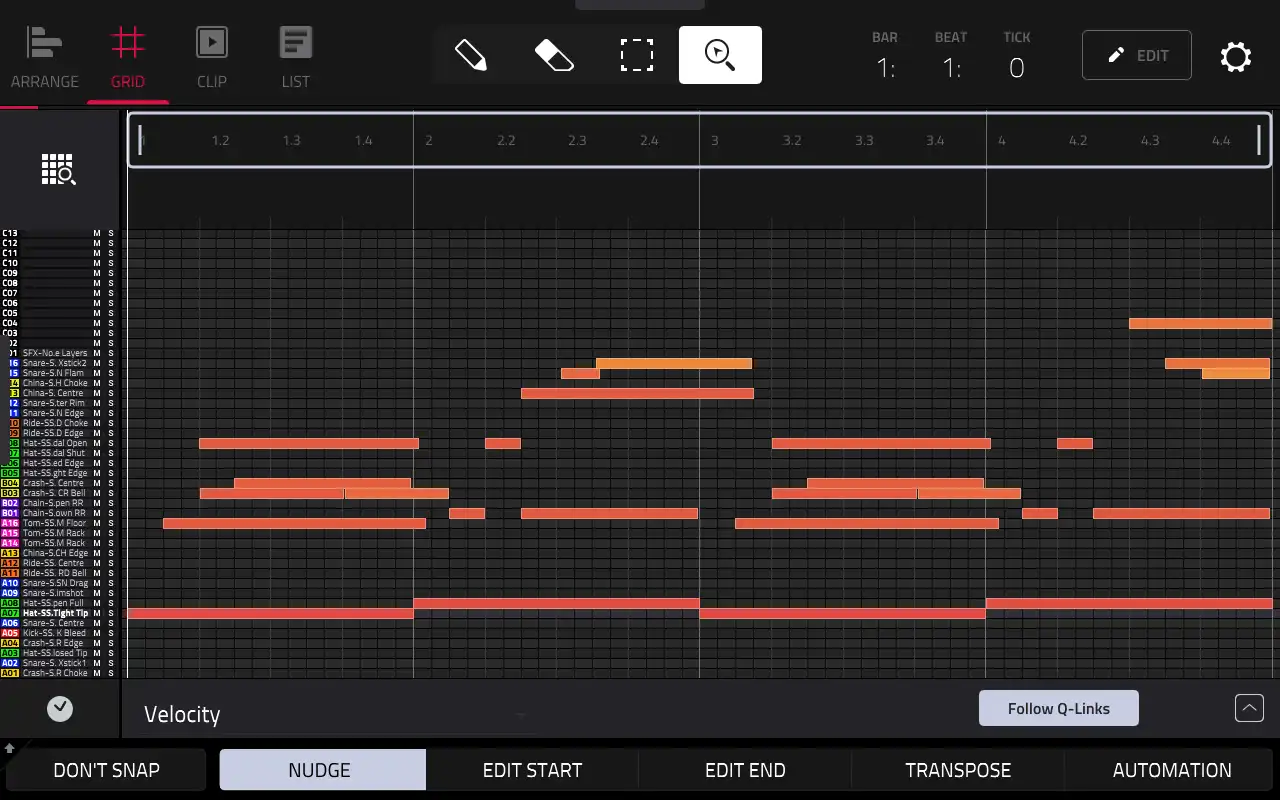
Task: Select China-S. Centre note near 2.2
Action: tap(637, 393)
